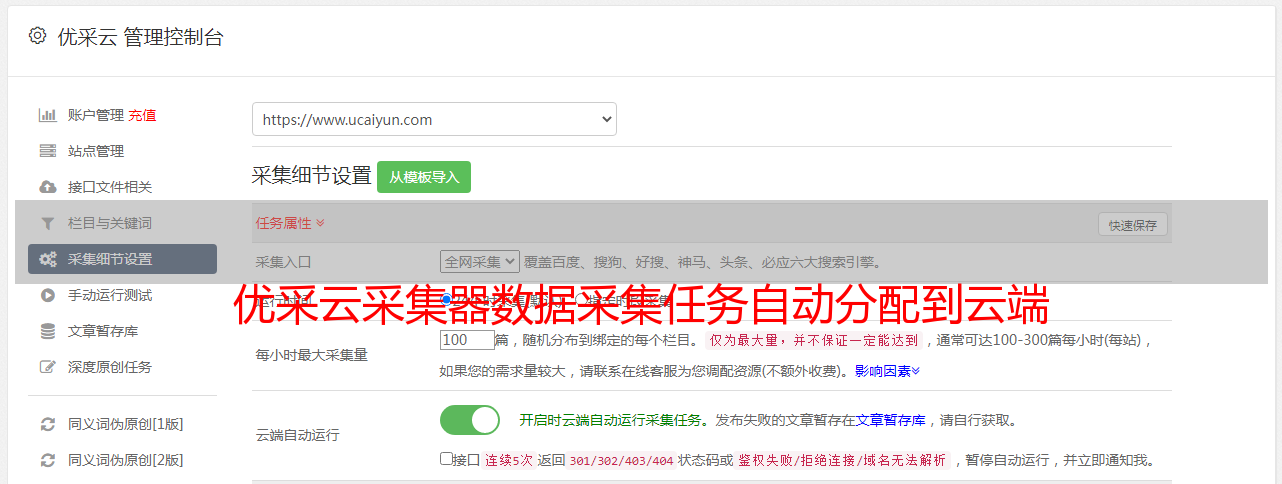Click the pink 仅为最大量，并不保证一定能达到 note
This screenshot has width=1282, height=484.
(814, 340)
